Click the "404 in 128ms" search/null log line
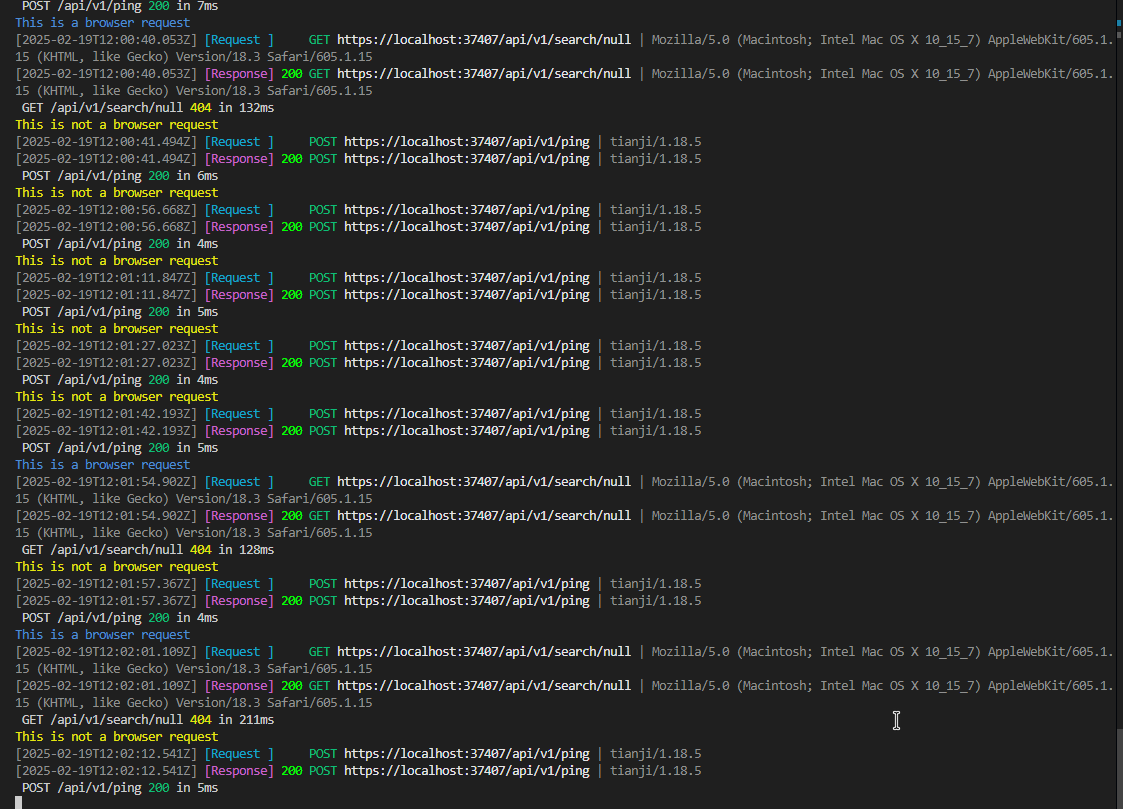 click(148, 550)
